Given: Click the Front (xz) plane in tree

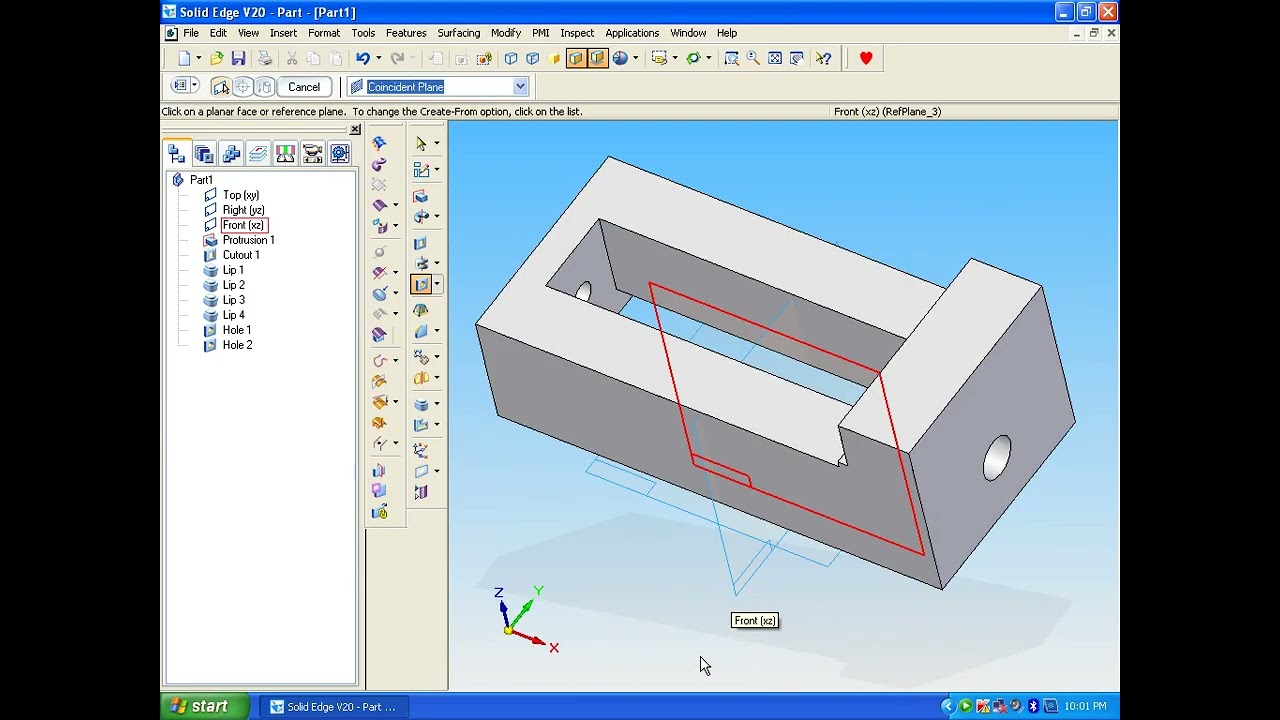Looking at the screenshot, I should point(243,225).
